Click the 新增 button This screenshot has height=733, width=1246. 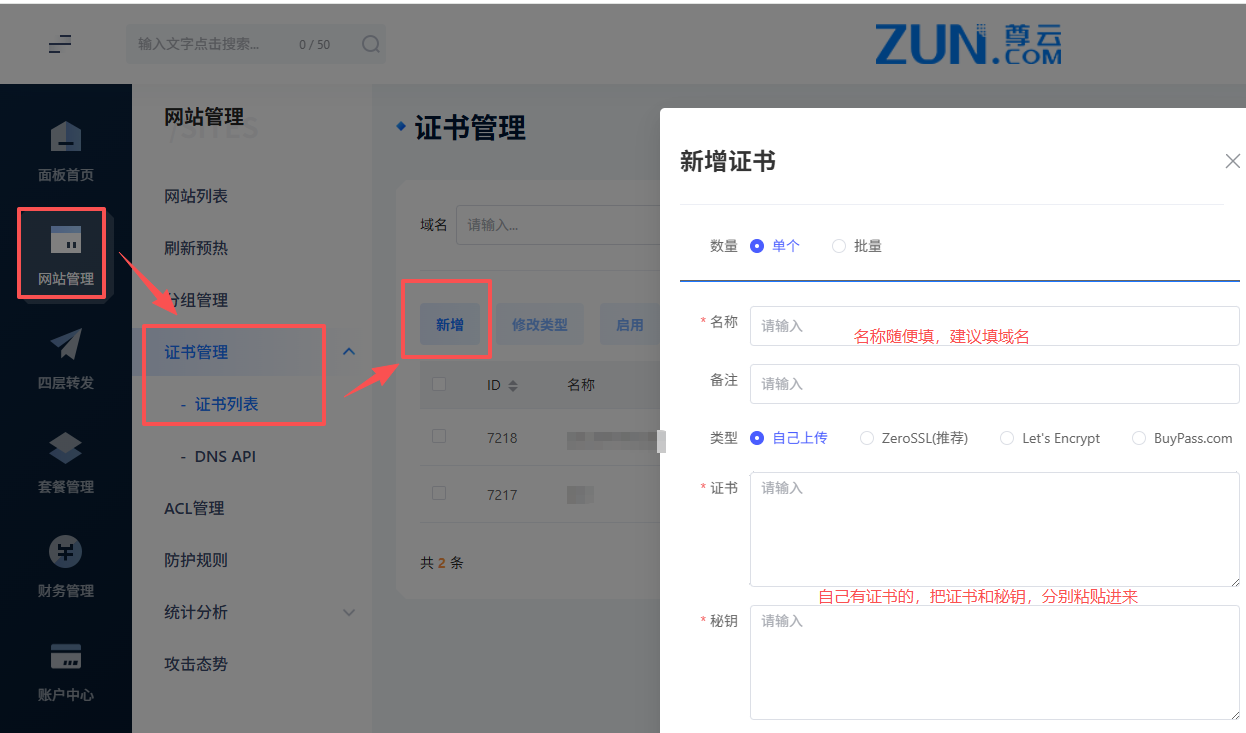click(x=450, y=325)
